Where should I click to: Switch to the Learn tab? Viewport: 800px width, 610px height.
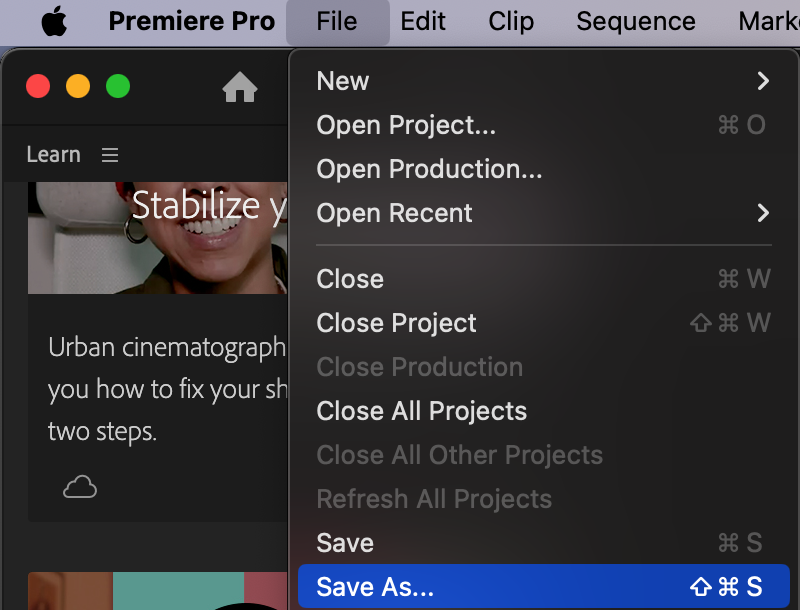point(53,155)
